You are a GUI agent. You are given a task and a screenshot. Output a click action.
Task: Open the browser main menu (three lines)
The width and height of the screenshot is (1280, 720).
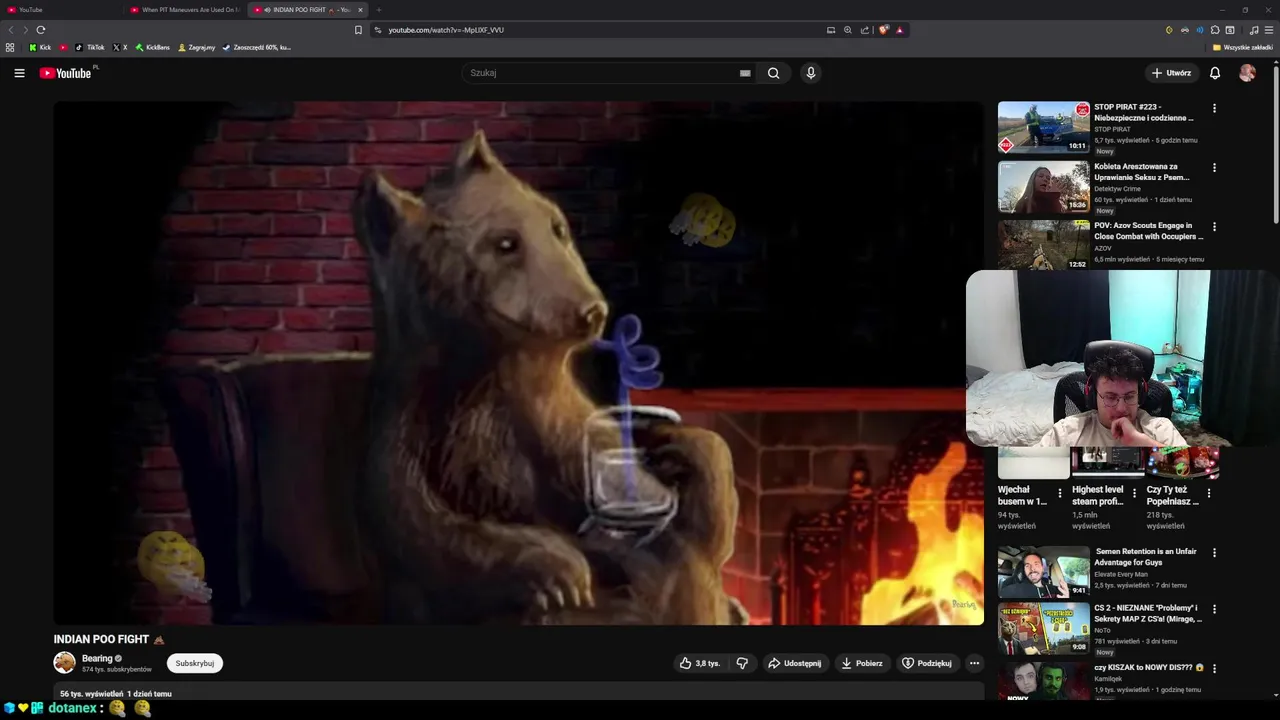(x=1269, y=30)
